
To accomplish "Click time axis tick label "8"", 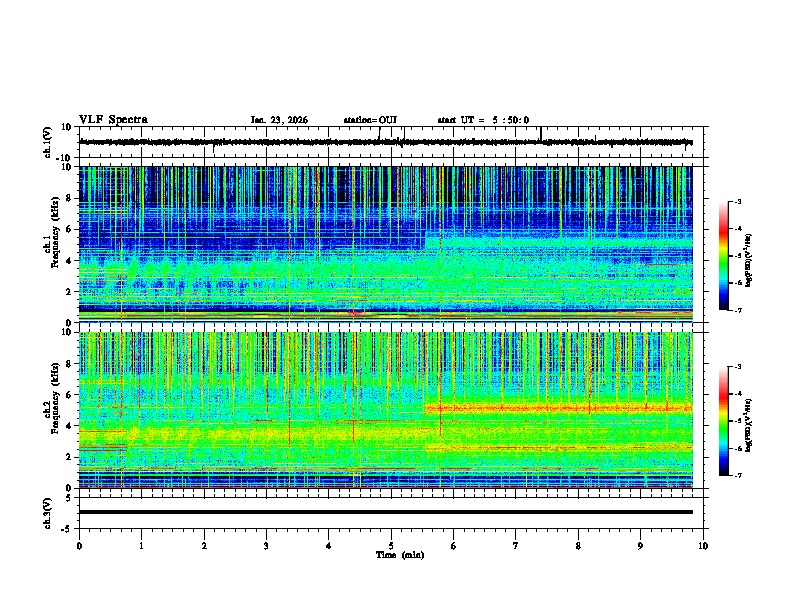I will pyautogui.click(x=578, y=546).
